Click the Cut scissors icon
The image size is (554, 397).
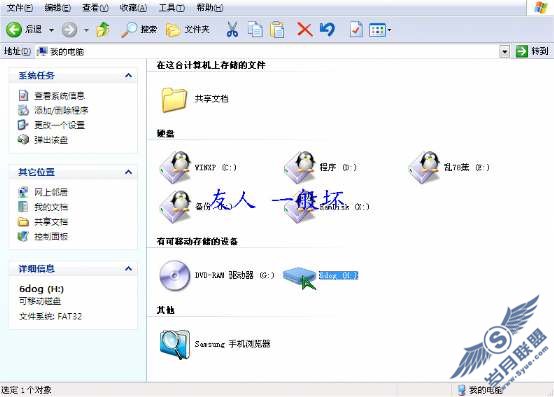[232, 30]
